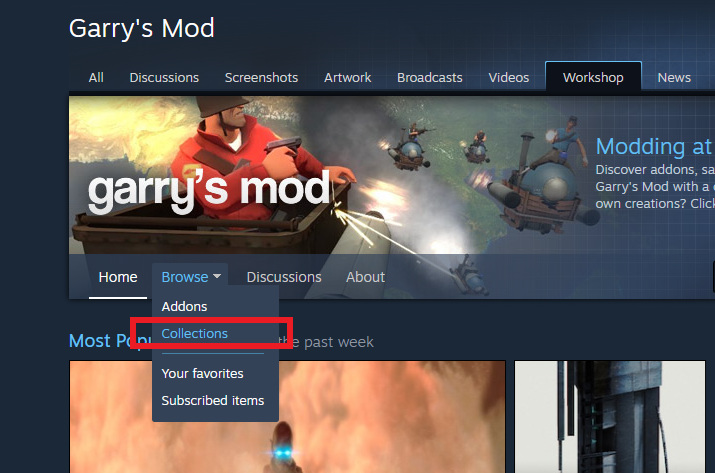Open the workshop About link
Viewport: 715px width, 473px height.
(x=365, y=277)
